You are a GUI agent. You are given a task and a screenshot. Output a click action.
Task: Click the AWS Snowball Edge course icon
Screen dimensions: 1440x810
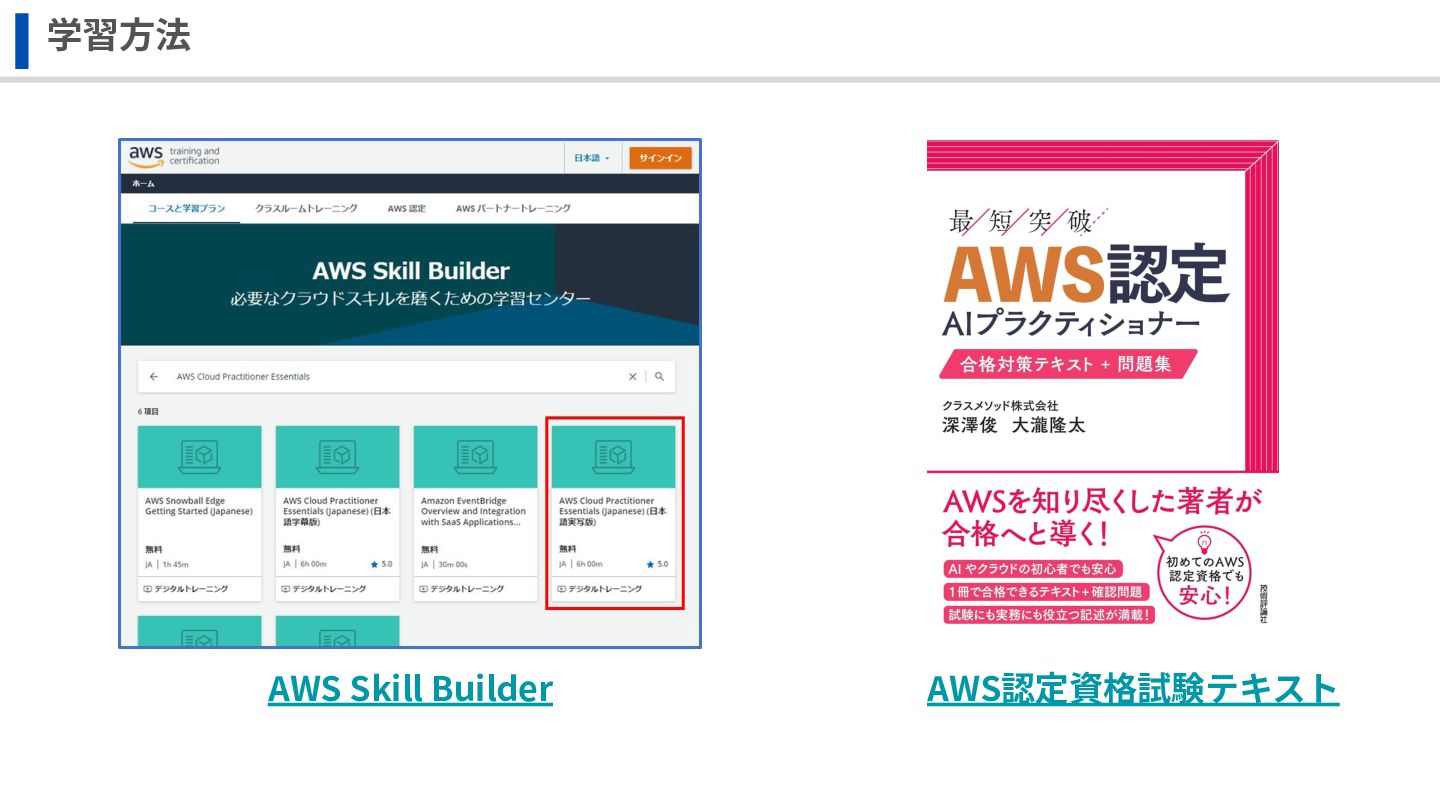200,456
